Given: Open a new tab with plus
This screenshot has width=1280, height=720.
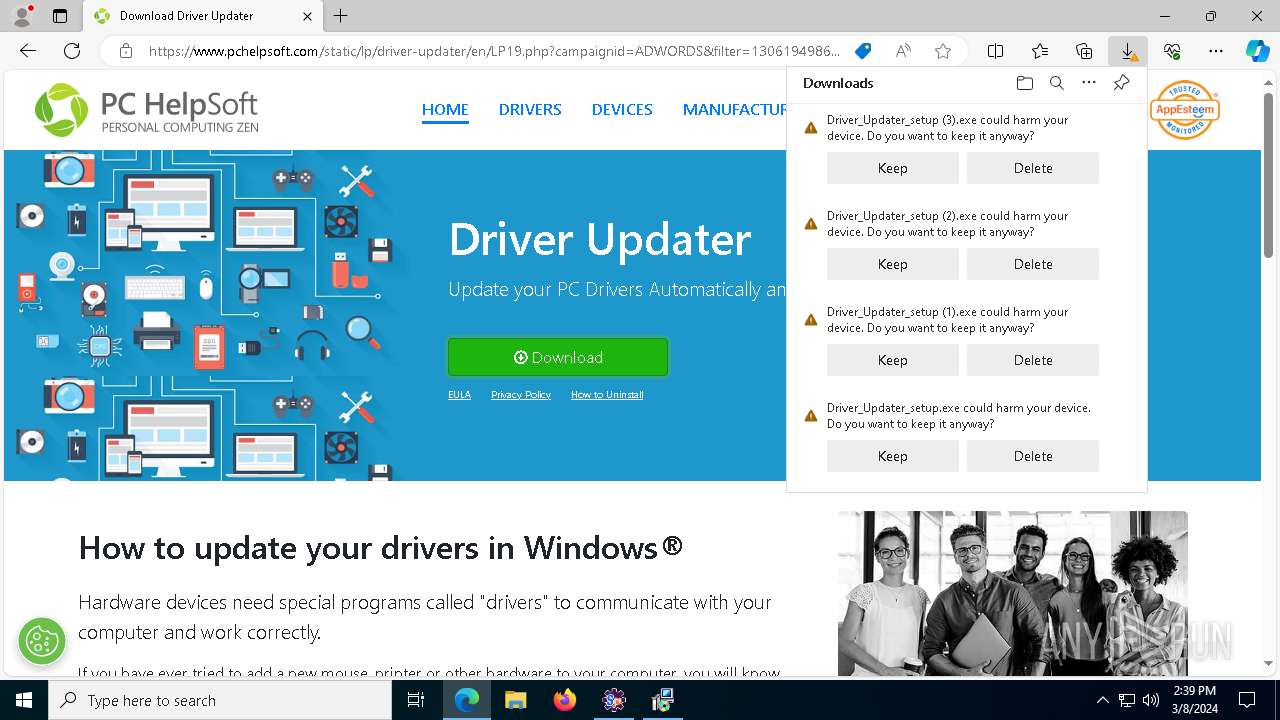Looking at the screenshot, I should point(341,16).
